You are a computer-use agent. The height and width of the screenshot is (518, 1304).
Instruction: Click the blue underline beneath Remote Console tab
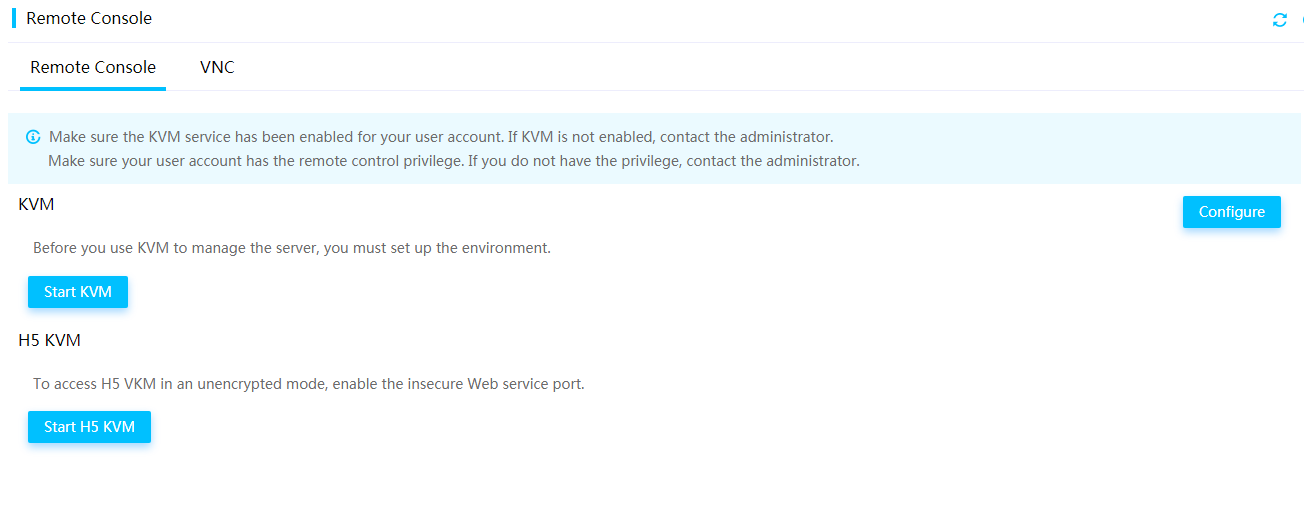tap(93, 89)
